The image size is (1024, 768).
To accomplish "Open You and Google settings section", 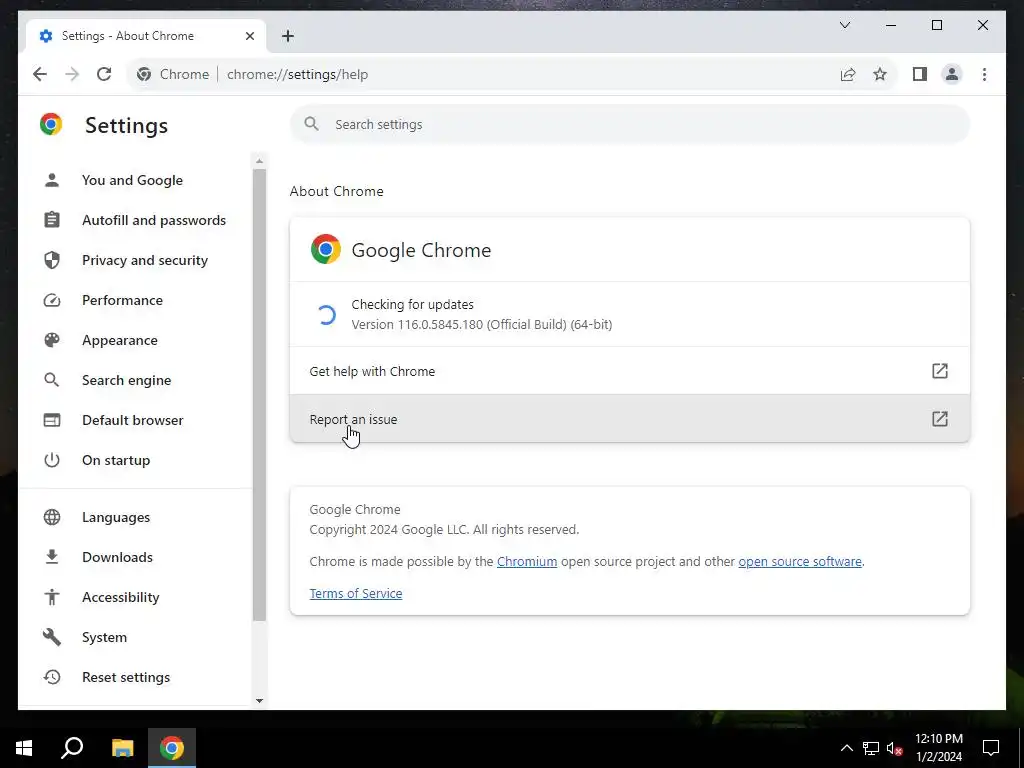I will pos(135,180).
